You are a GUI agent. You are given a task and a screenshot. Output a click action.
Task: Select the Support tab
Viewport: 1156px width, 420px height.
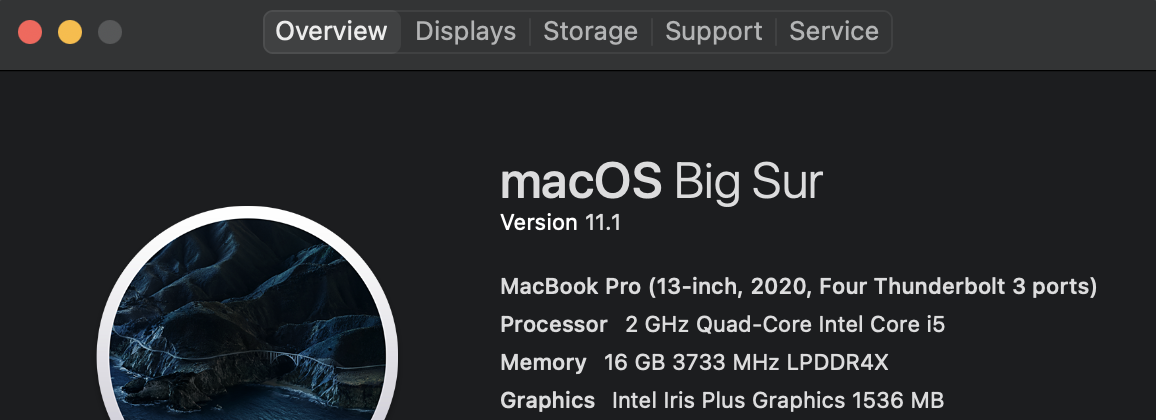713,32
